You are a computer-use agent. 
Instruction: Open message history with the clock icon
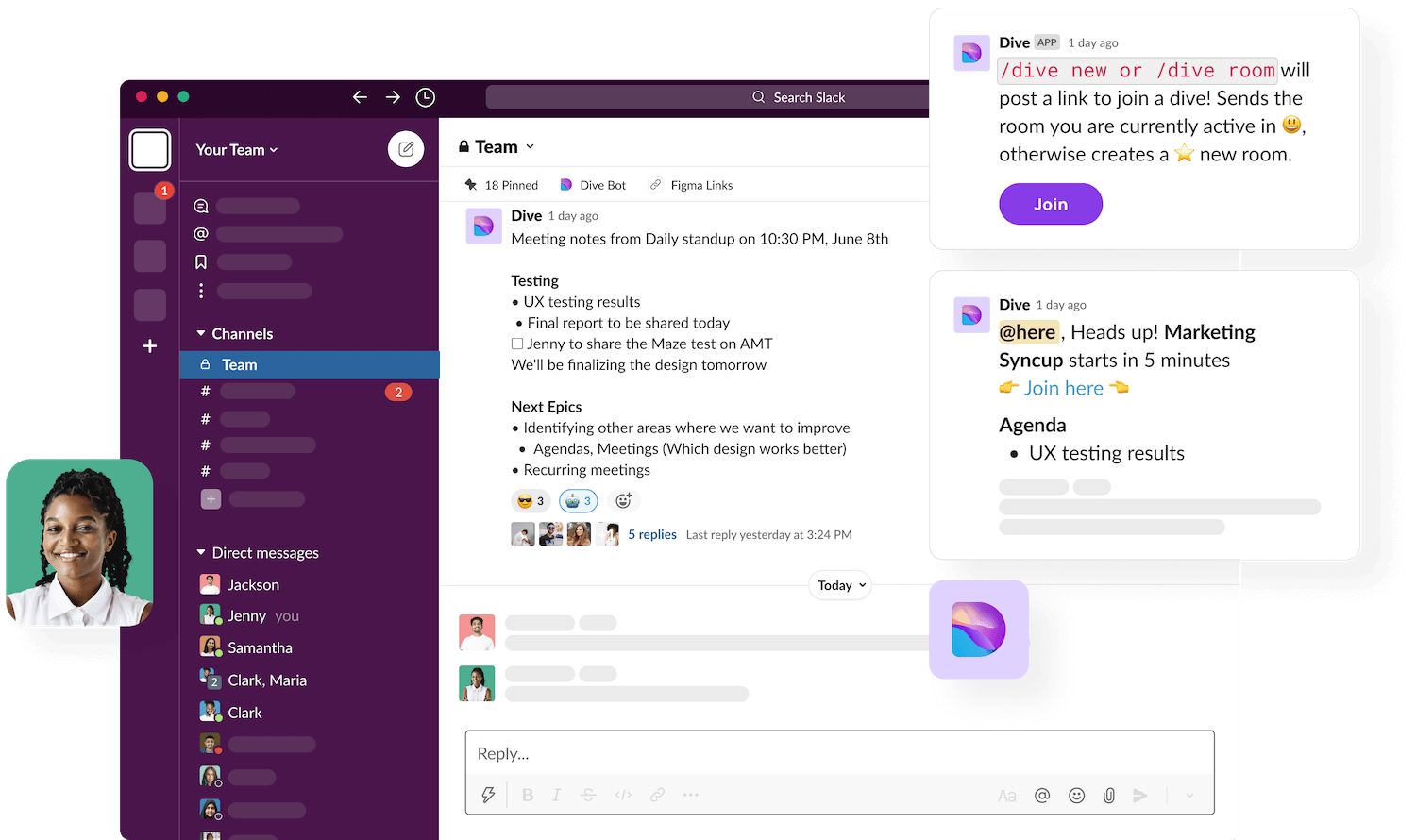425,96
